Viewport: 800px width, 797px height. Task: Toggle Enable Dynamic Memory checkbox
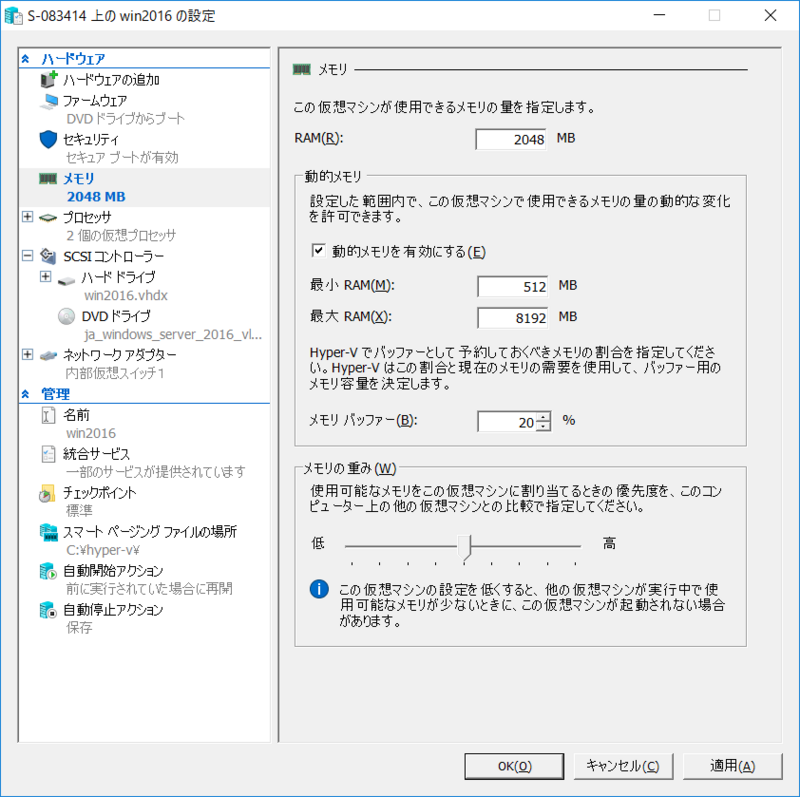tap(318, 251)
